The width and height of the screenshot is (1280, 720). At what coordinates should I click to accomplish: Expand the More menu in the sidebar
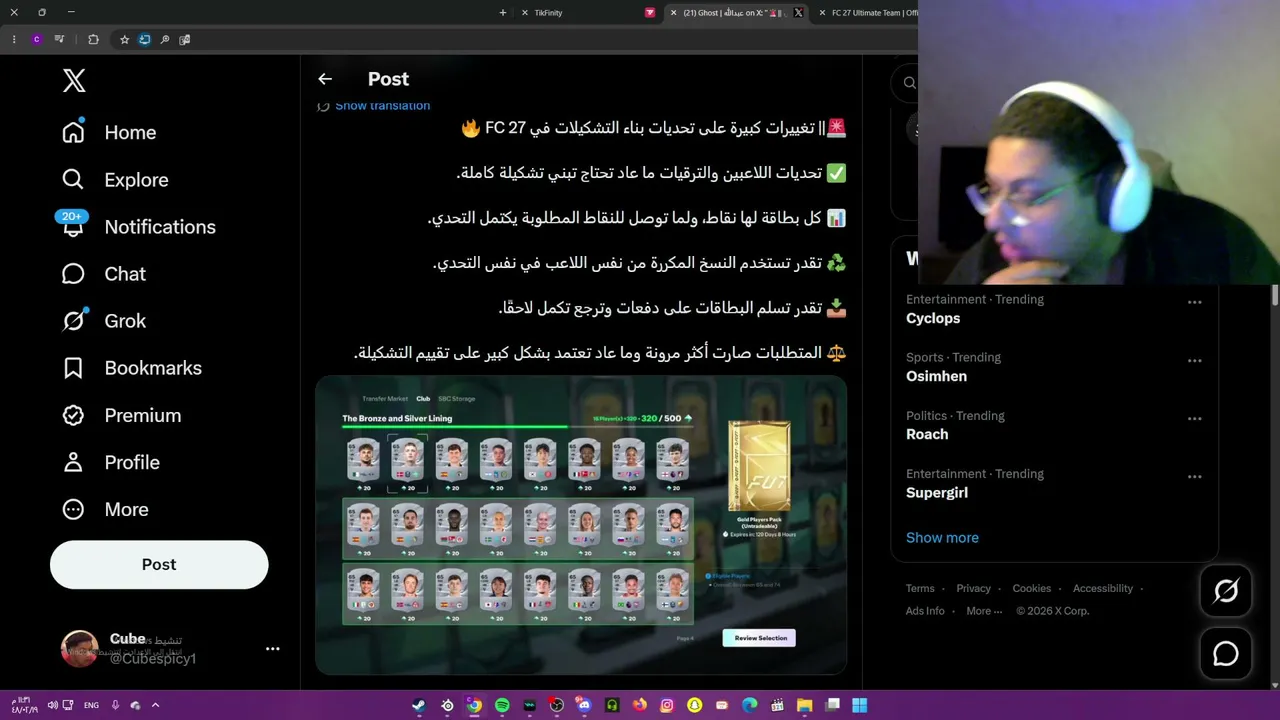(105, 509)
